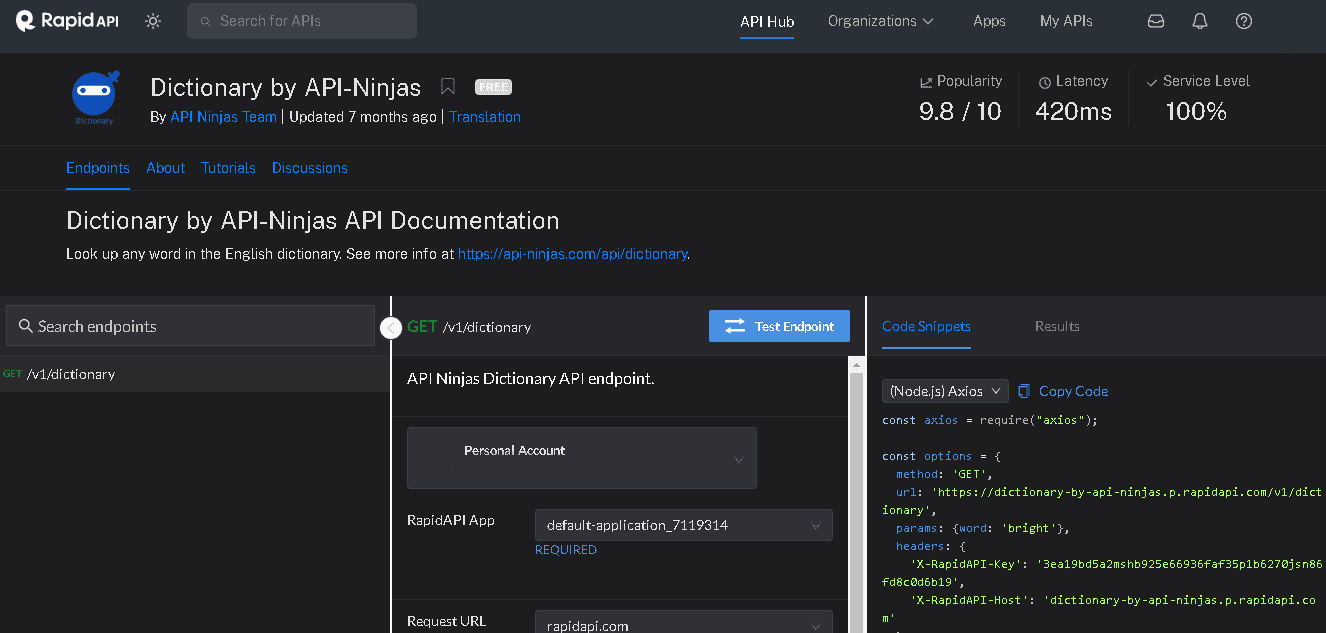Click the Popularity 9.8 / 10 score
This screenshot has height=633, width=1326.
coord(960,111)
